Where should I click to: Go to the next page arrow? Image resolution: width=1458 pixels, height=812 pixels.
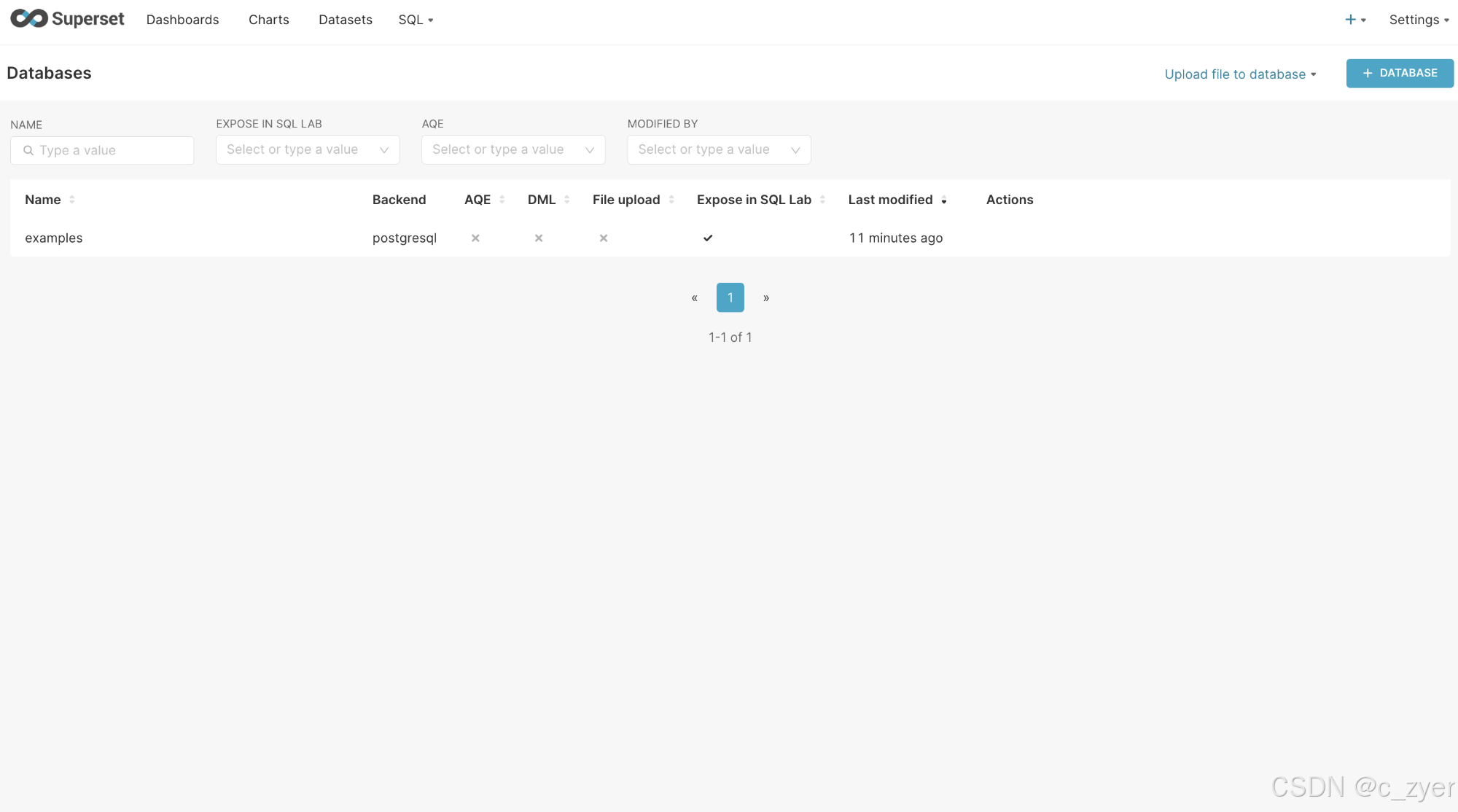pyautogui.click(x=765, y=297)
